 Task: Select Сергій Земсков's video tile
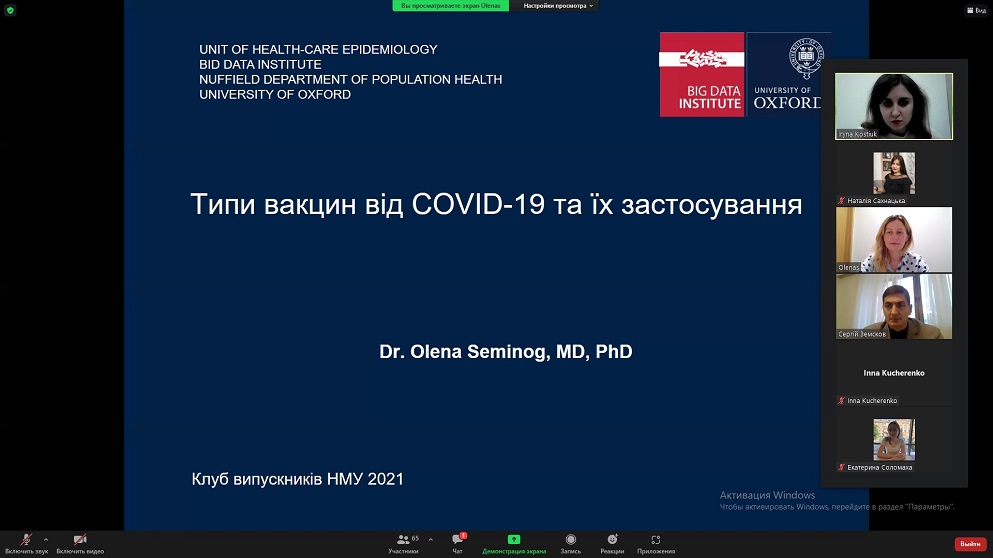pyautogui.click(x=893, y=307)
